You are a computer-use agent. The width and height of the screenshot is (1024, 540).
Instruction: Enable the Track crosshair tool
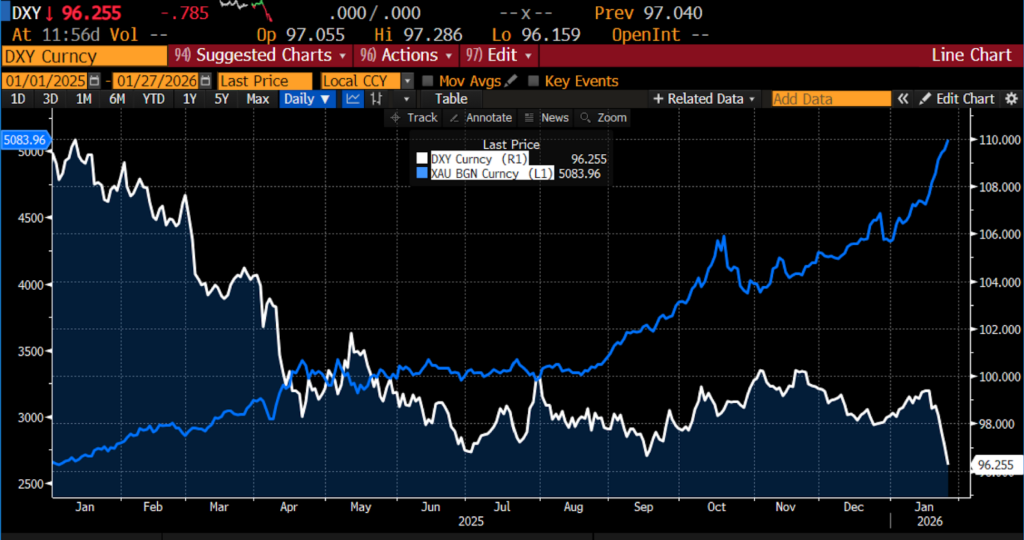click(414, 118)
